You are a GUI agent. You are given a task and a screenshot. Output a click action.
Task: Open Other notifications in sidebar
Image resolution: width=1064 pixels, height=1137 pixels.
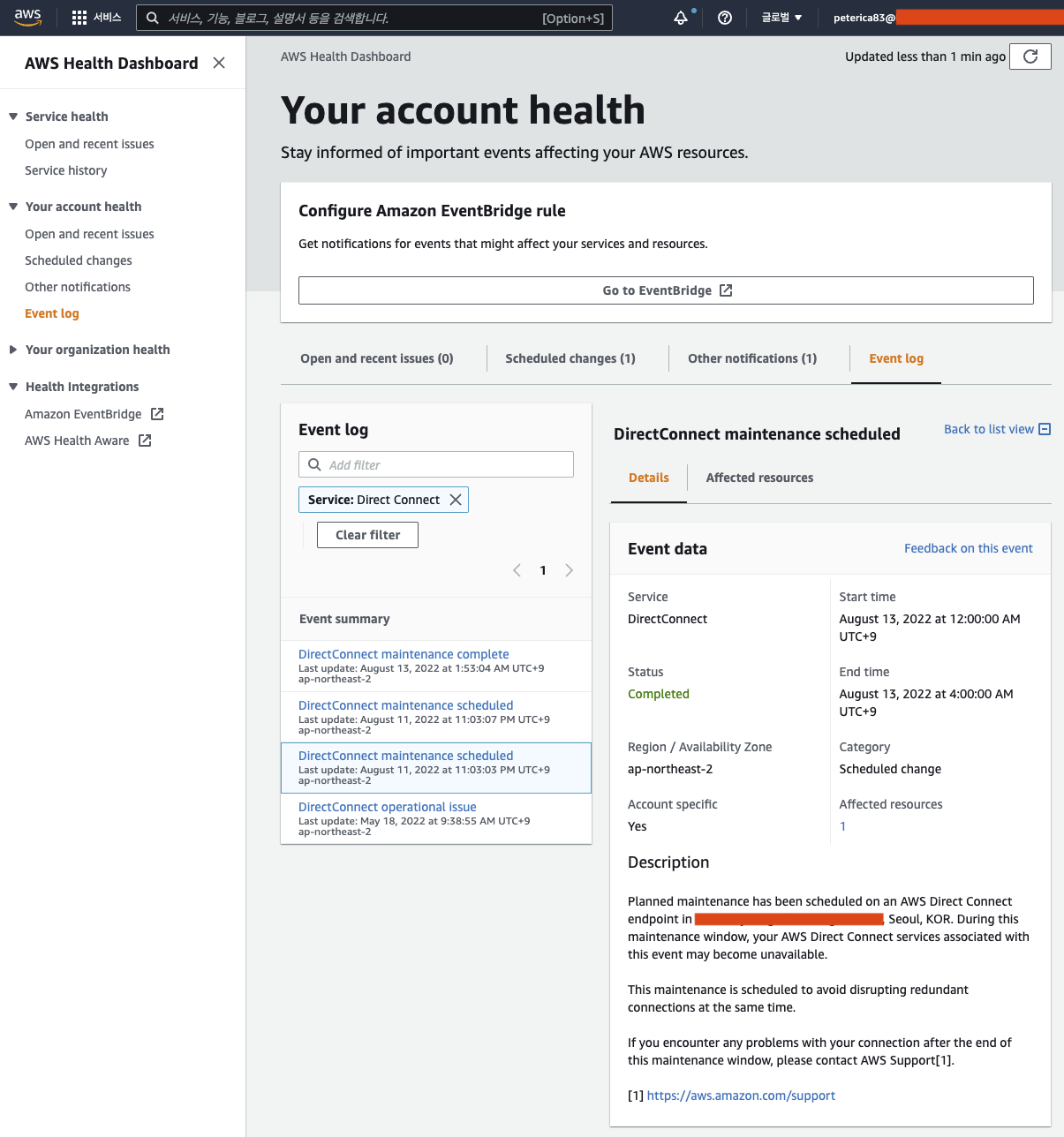click(x=78, y=287)
